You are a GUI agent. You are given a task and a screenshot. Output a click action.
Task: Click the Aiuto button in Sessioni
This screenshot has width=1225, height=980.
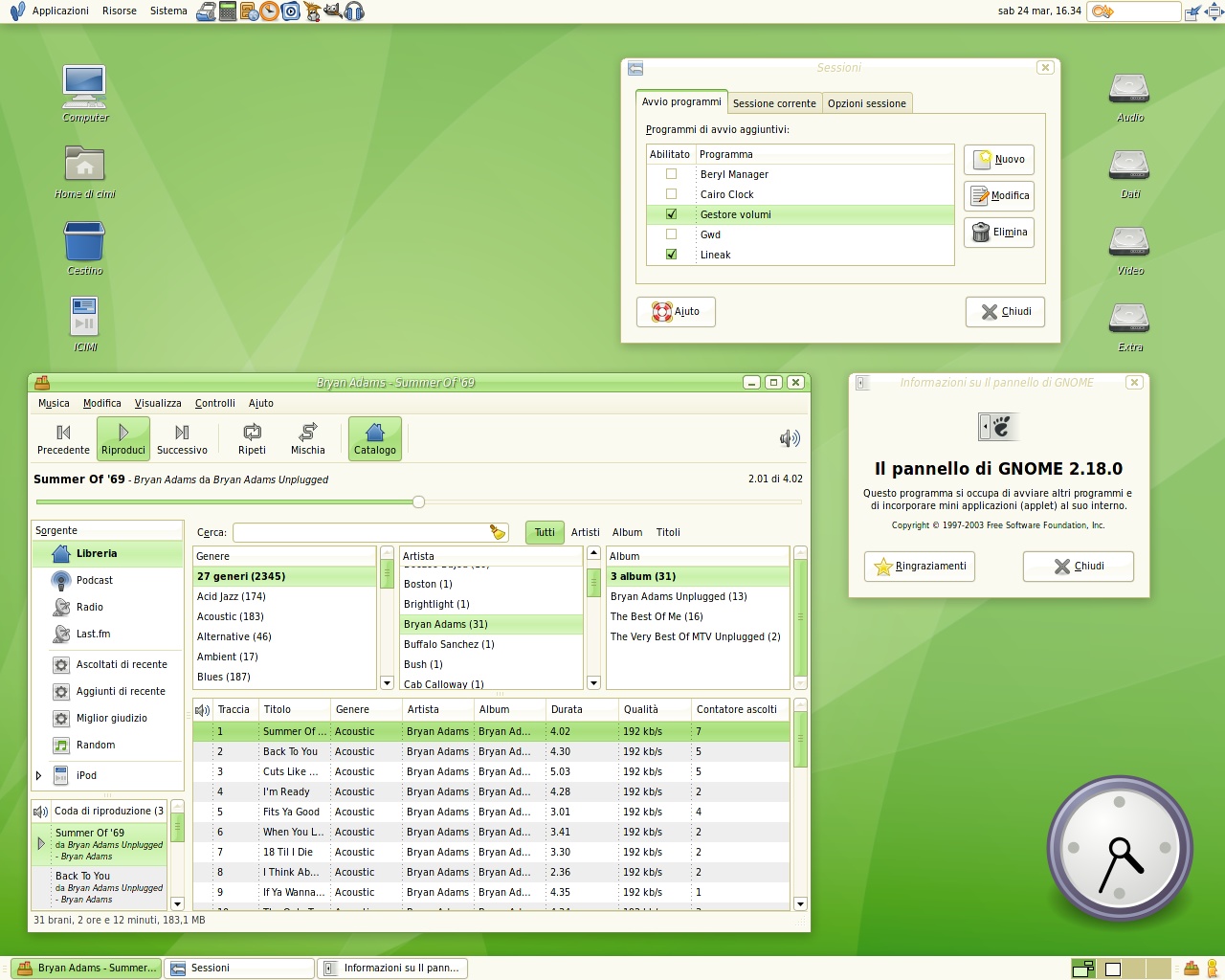click(x=676, y=312)
